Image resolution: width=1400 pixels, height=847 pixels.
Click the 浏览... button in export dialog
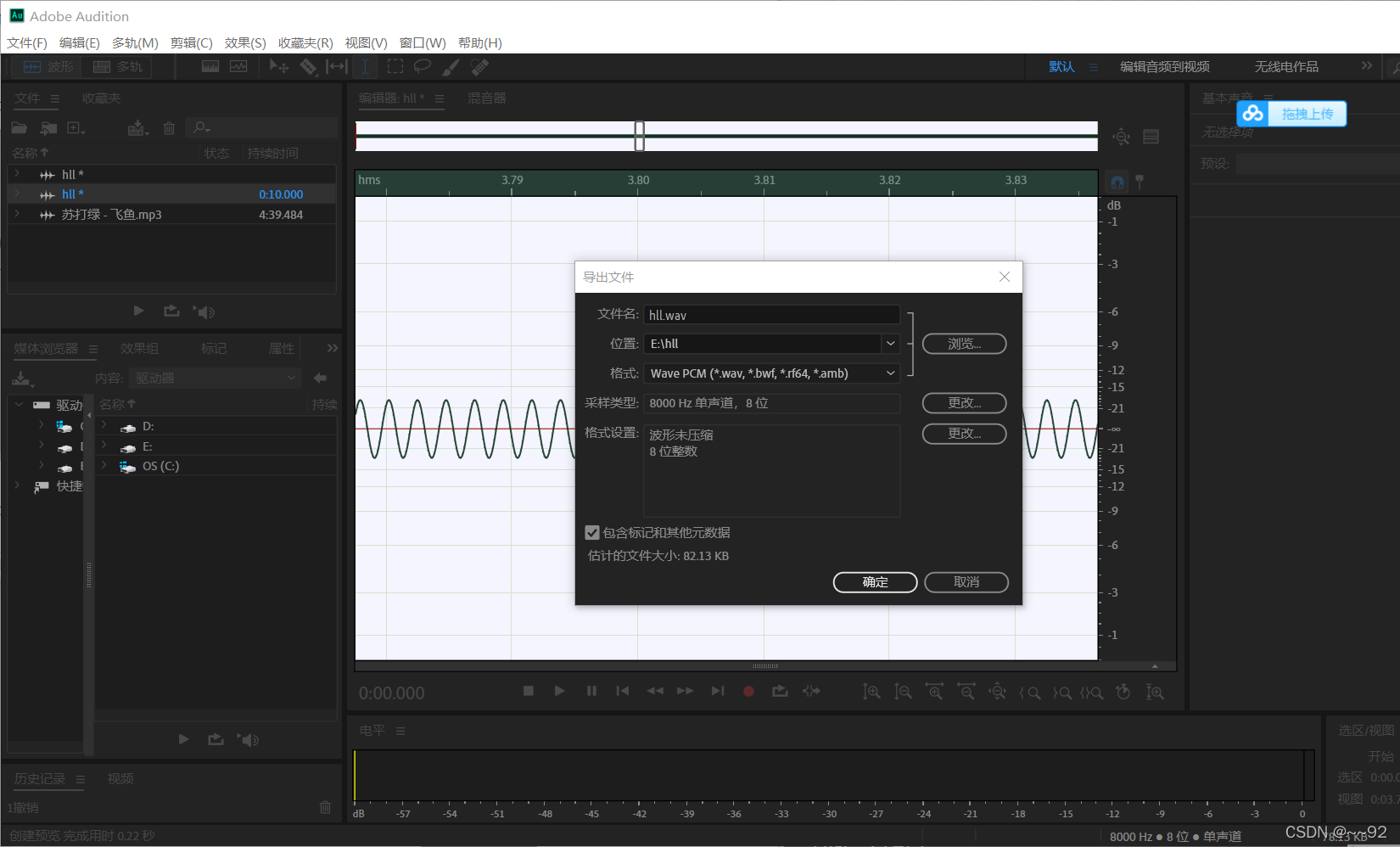[x=965, y=344]
